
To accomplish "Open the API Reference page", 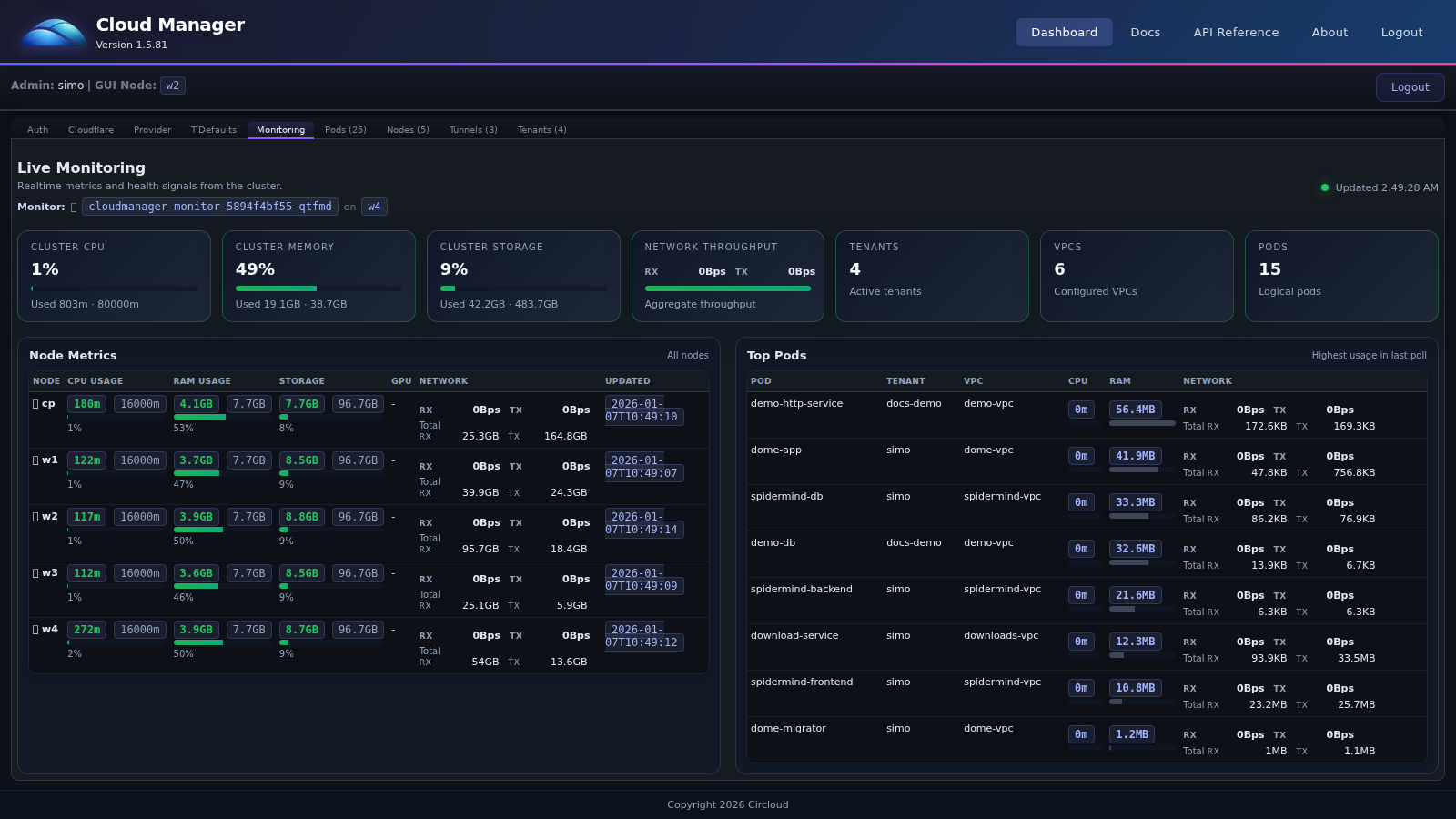I will pos(1236,32).
